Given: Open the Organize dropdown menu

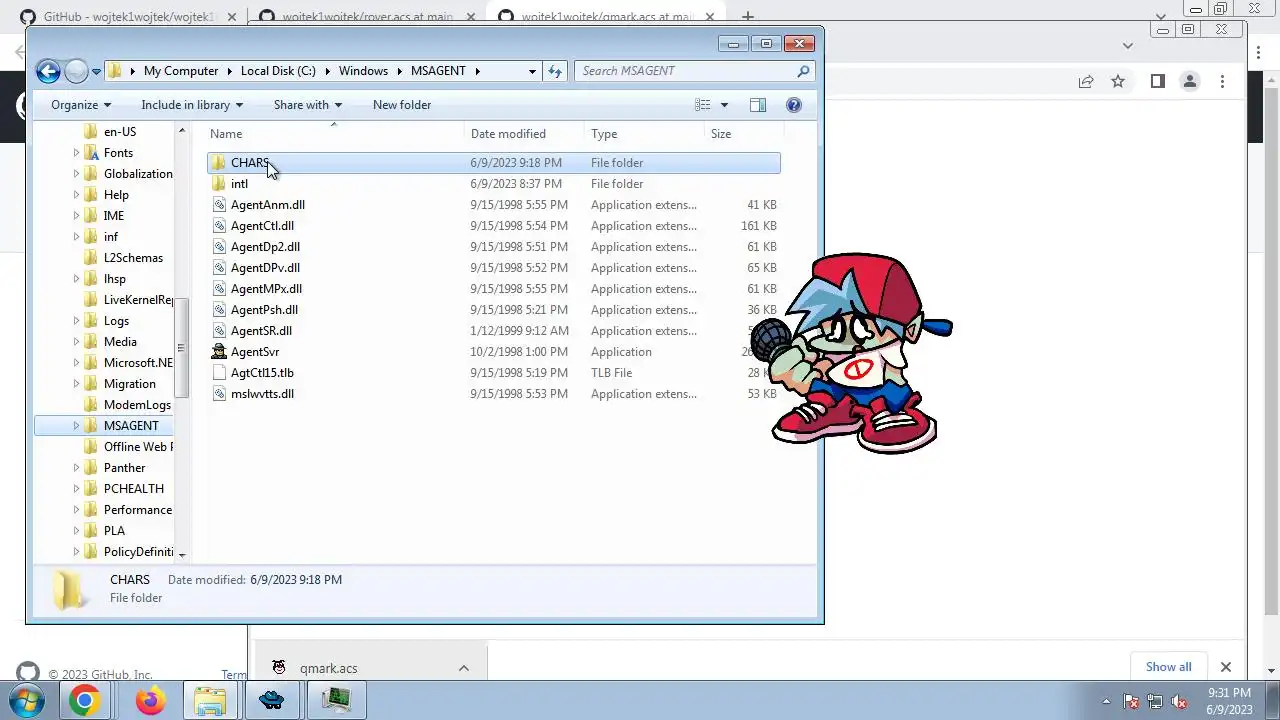Looking at the screenshot, I should click(x=81, y=105).
